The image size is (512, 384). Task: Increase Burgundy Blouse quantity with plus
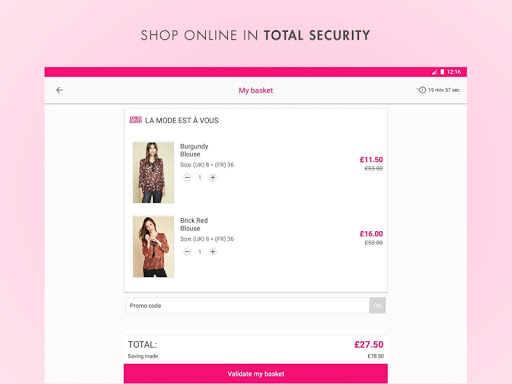click(x=213, y=178)
